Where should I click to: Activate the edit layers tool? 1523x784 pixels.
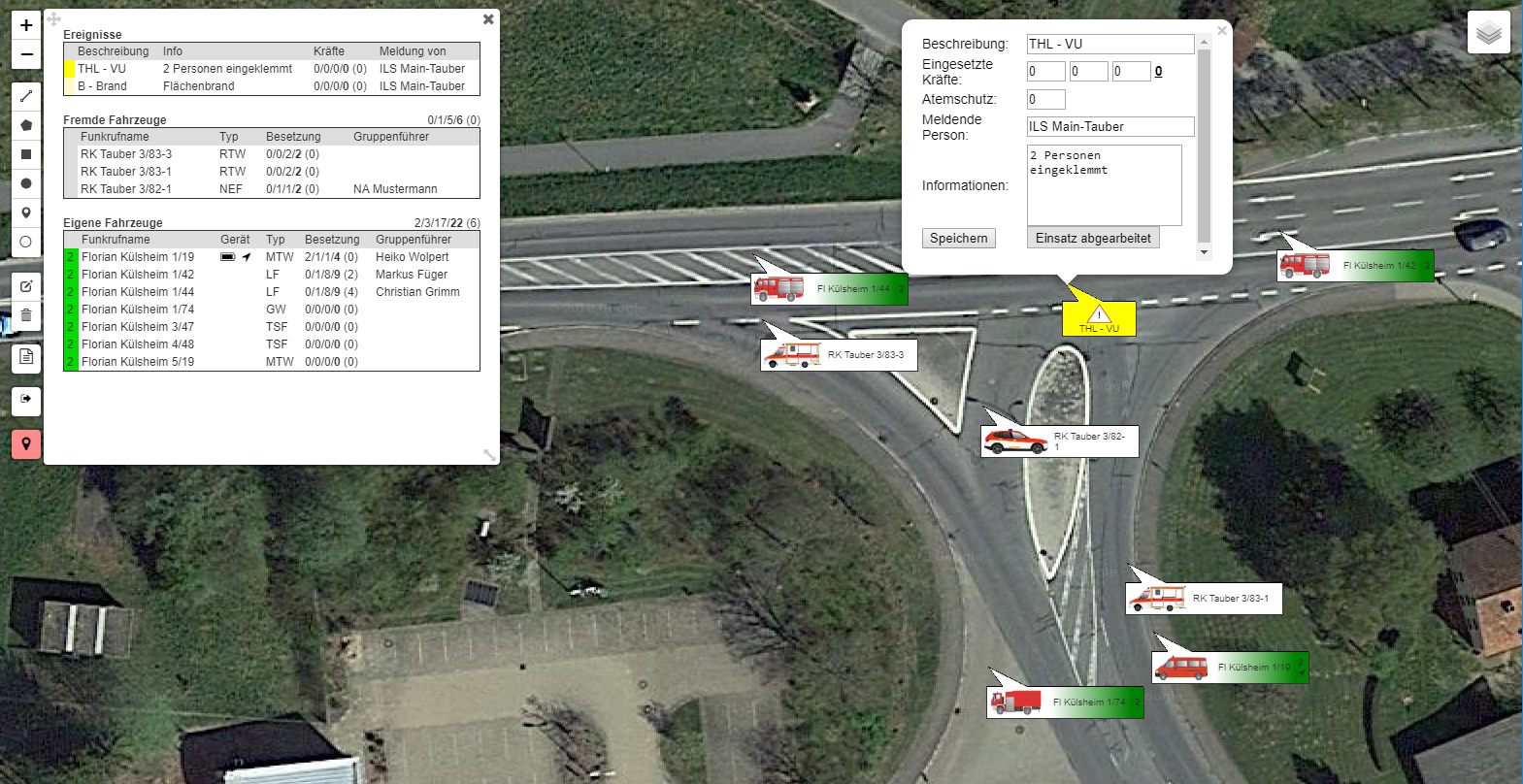pyautogui.click(x=26, y=286)
